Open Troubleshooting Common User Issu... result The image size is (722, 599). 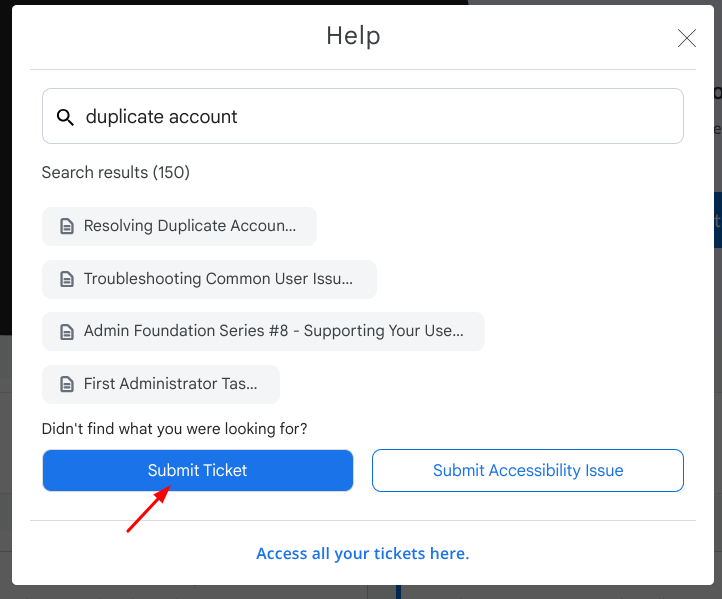tap(210, 279)
